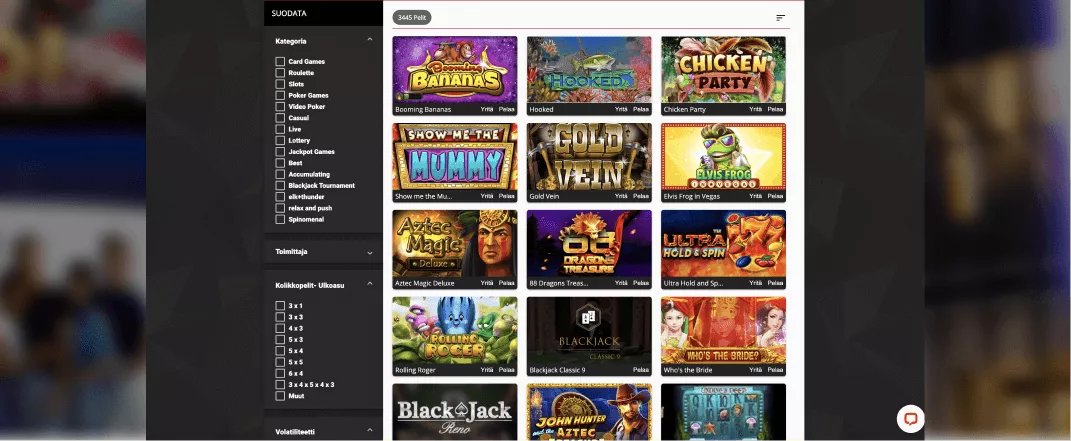Screen dimensions: 1071x441
Task: Open Show me the Mummy thumbnail
Action: coord(455,156)
